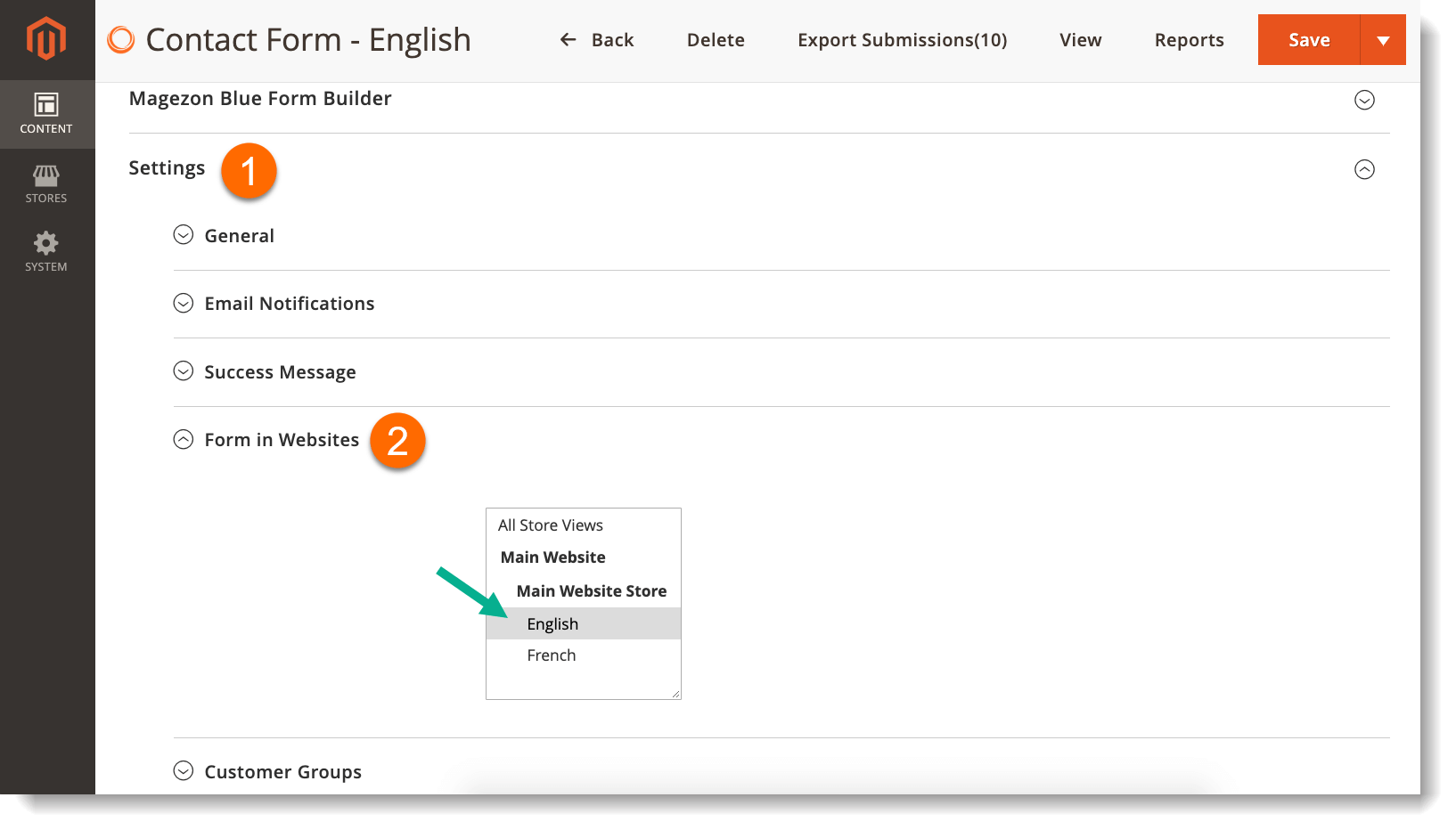Save the contact form

tap(1308, 39)
